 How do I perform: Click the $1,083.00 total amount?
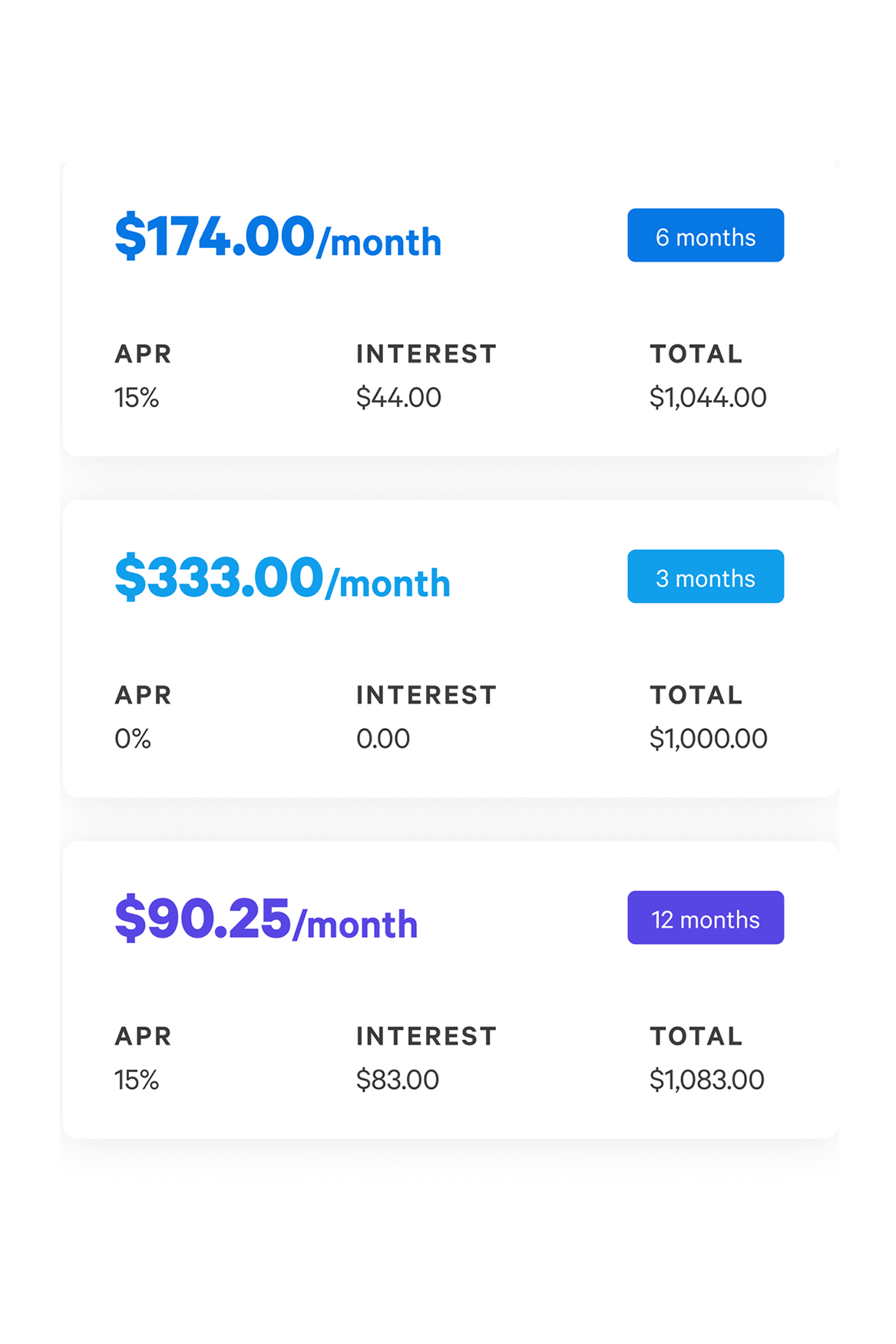point(707,1080)
